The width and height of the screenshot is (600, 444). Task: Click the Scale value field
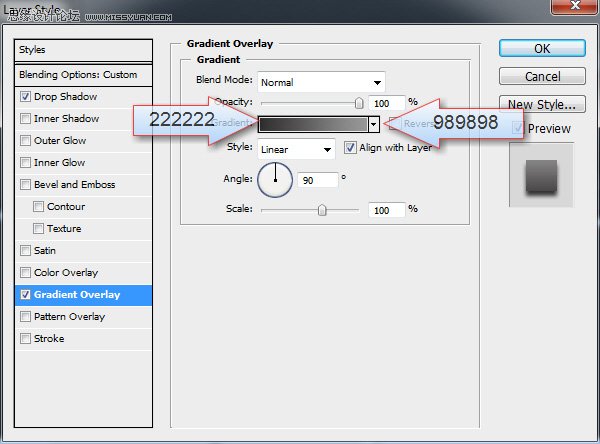coord(386,210)
